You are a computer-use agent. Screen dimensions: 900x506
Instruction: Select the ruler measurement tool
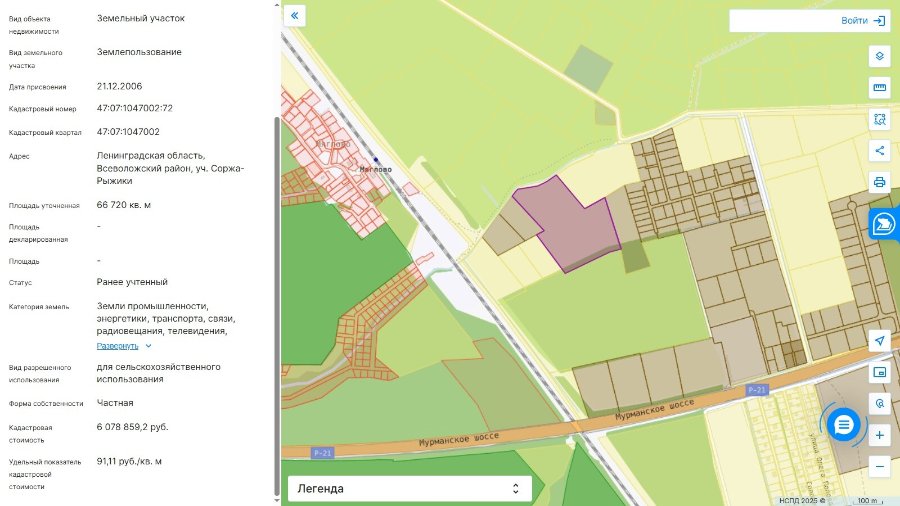(x=879, y=88)
